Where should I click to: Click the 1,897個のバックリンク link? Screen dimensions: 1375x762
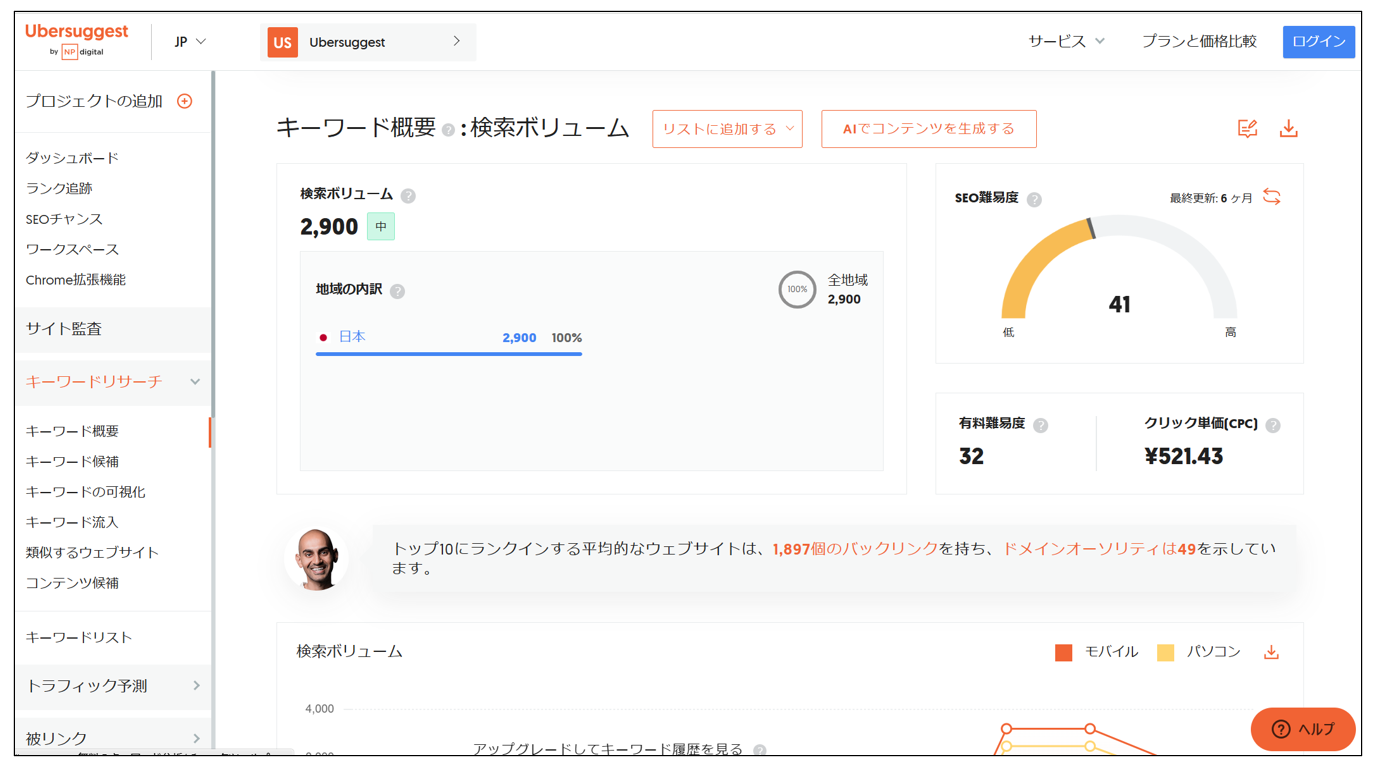tap(855, 549)
